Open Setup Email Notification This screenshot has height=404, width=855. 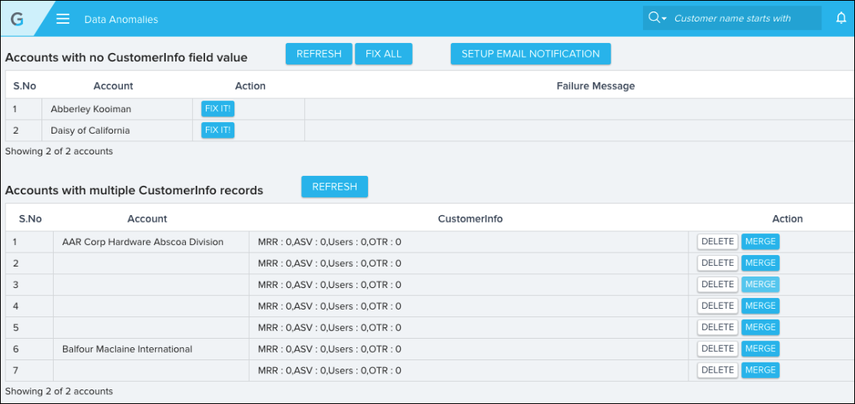pyautogui.click(x=531, y=54)
